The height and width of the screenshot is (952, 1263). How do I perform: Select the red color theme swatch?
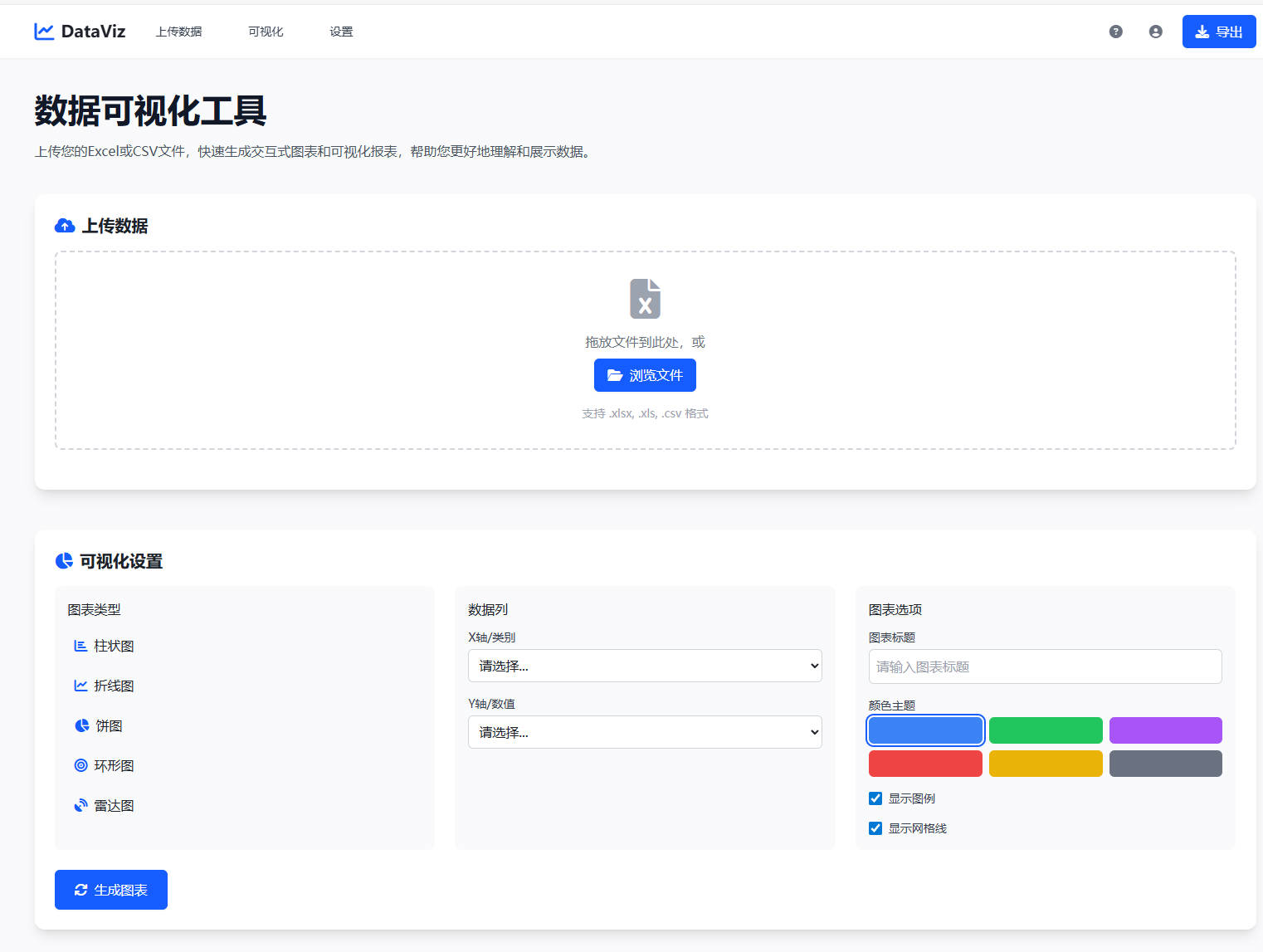925,764
